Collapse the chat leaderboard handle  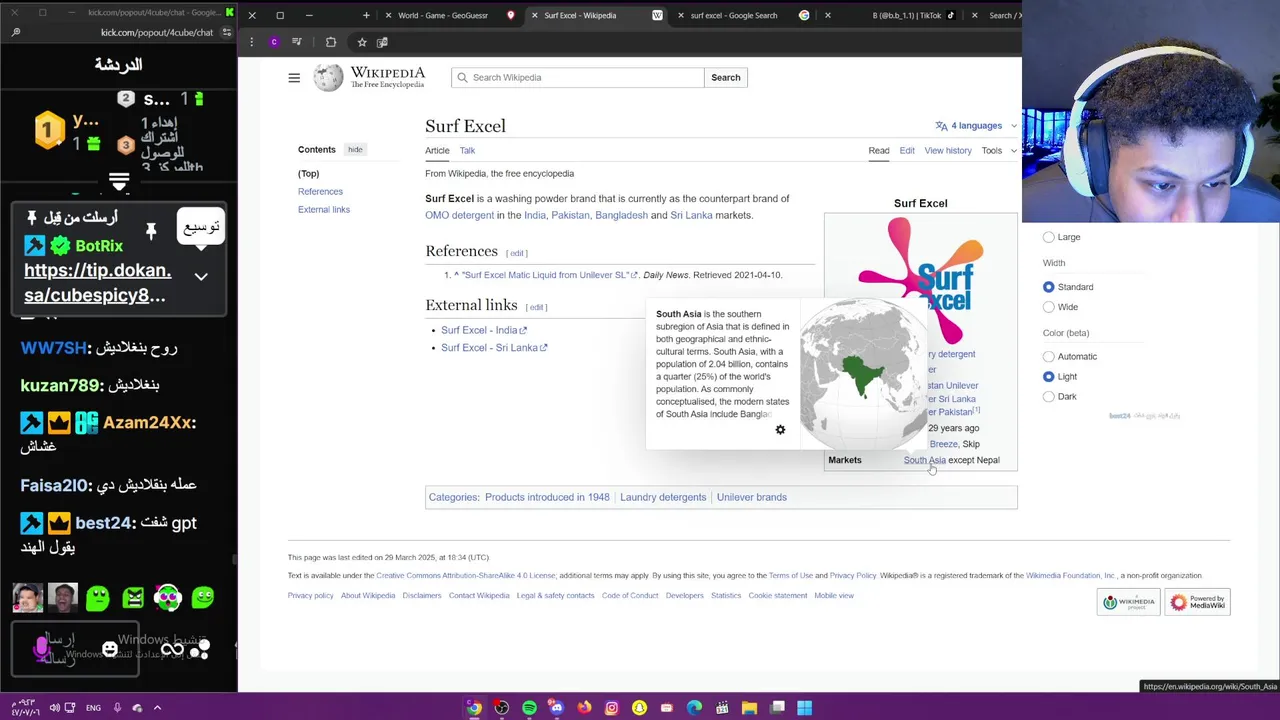[x=119, y=182]
